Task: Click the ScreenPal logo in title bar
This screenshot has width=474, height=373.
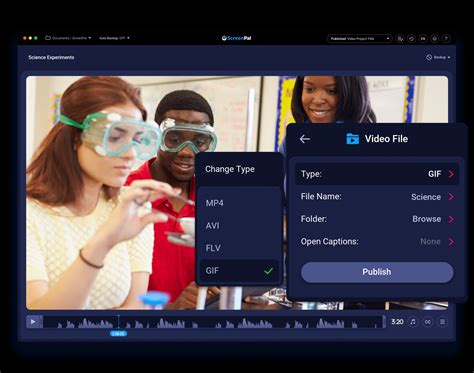Action: coord(237,38)
